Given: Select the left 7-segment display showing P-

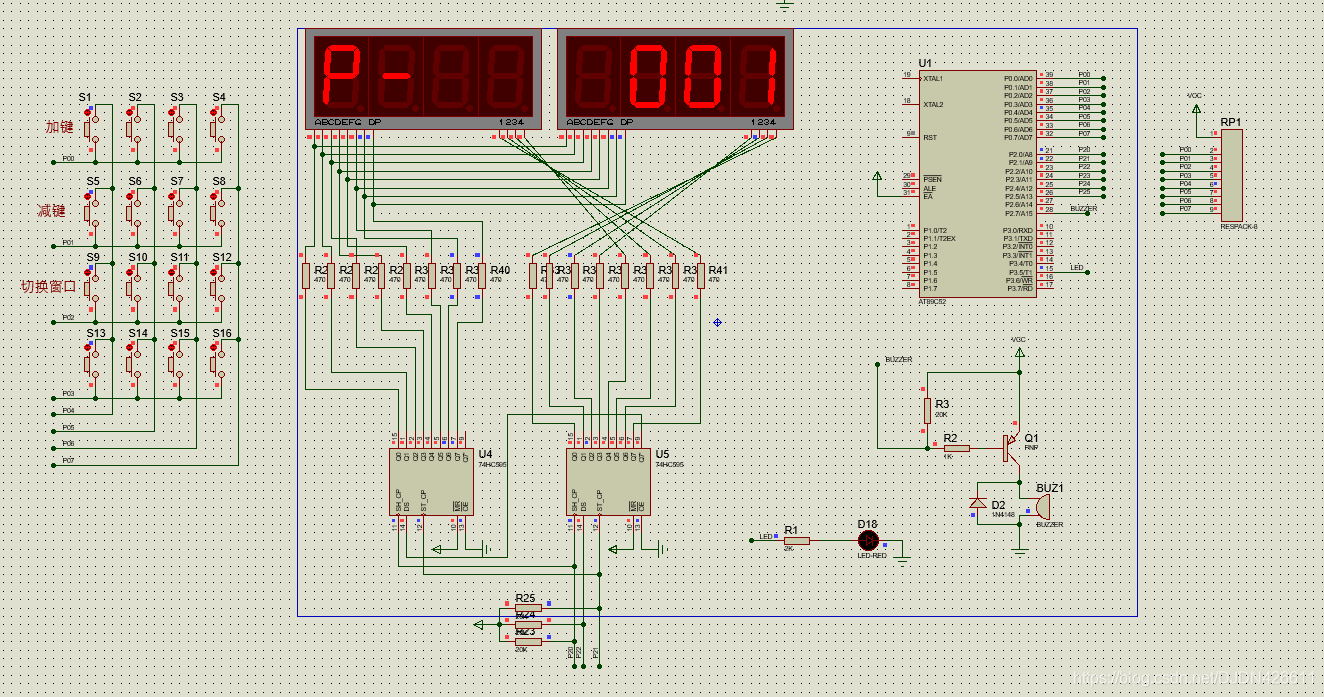Looking at the screenshot, I should pyautogui.click(x=421, y=79).
